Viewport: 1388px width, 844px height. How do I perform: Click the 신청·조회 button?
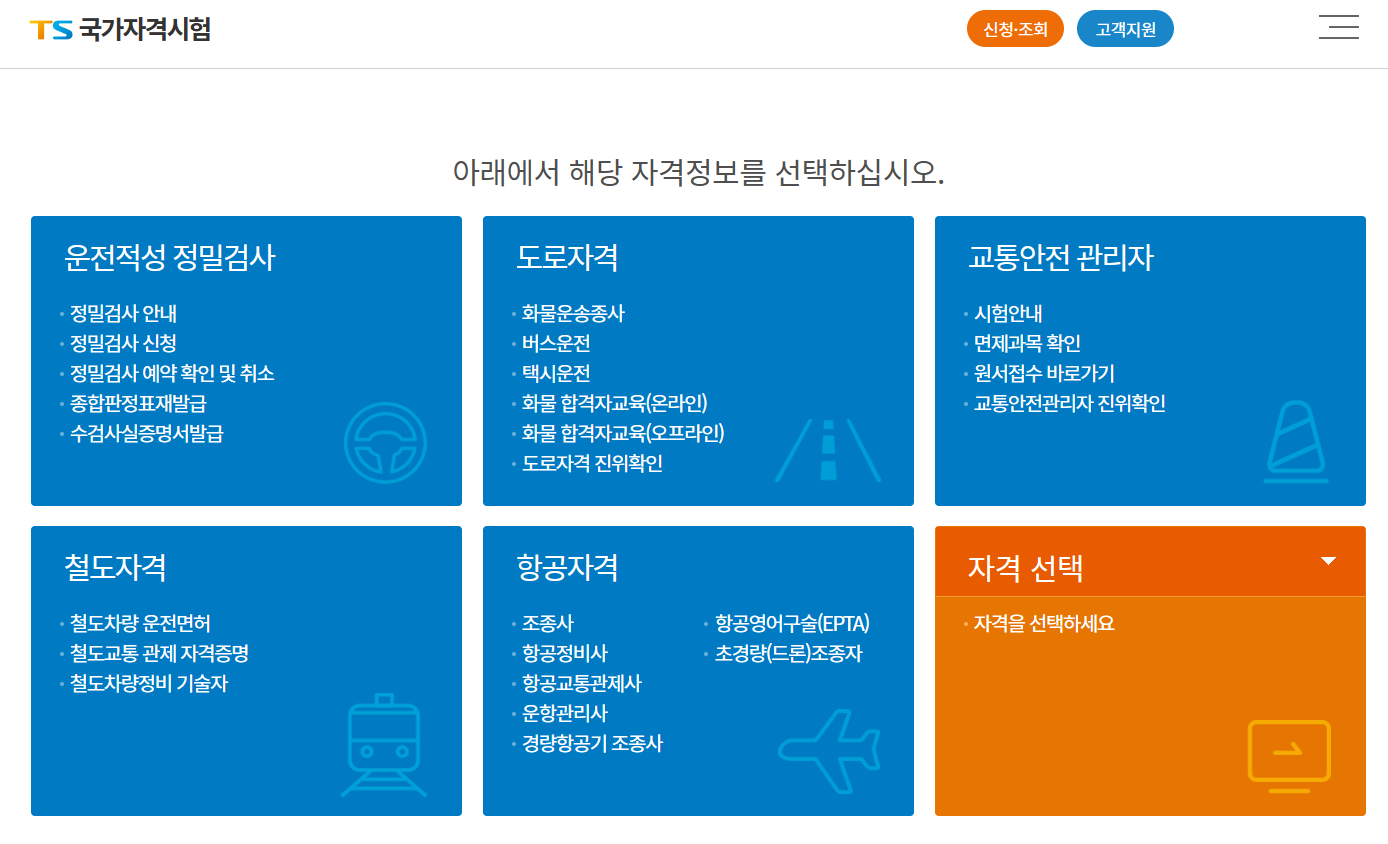pyautogui.click(x=1015, y=29)
